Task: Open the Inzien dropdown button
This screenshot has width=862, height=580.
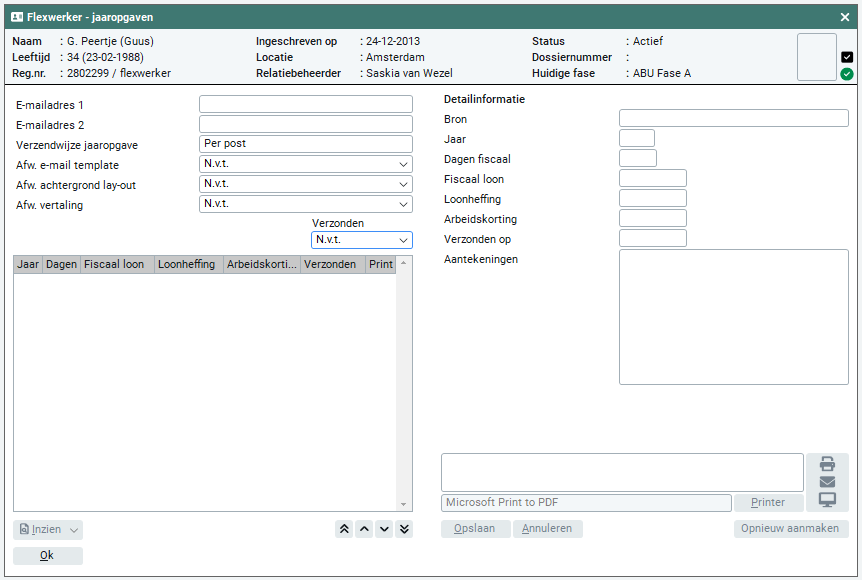Action: click(48, 529)
